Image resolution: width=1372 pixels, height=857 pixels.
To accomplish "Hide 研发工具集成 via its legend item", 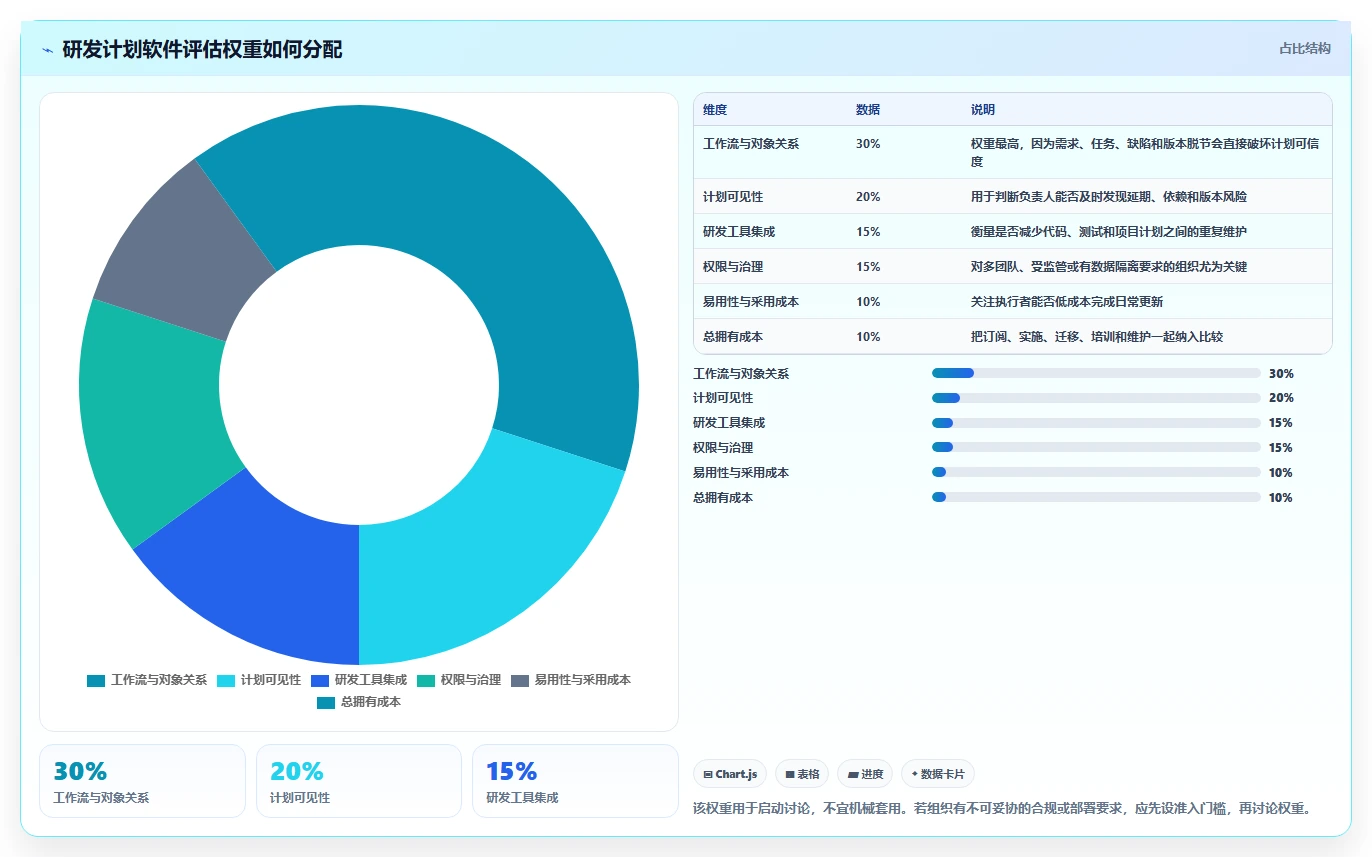I will tap(359, 680).
